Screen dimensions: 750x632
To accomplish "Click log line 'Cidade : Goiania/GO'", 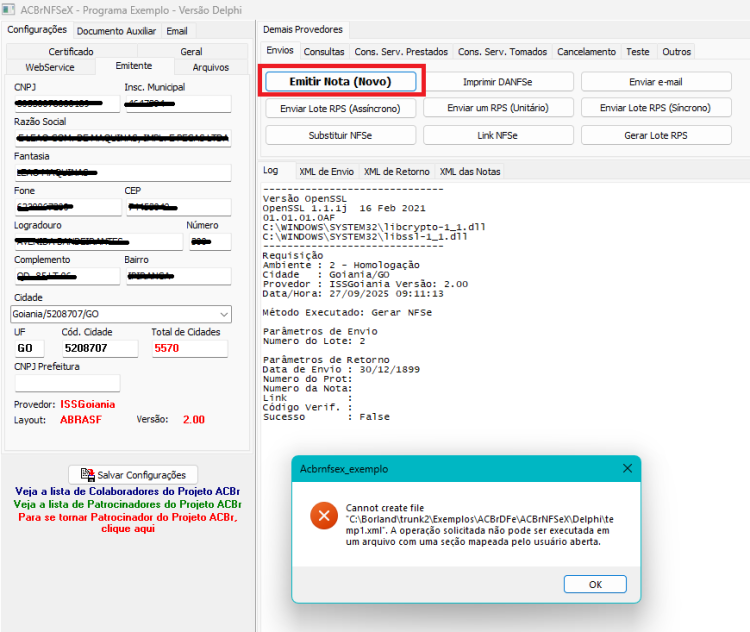I will (326, 275).
